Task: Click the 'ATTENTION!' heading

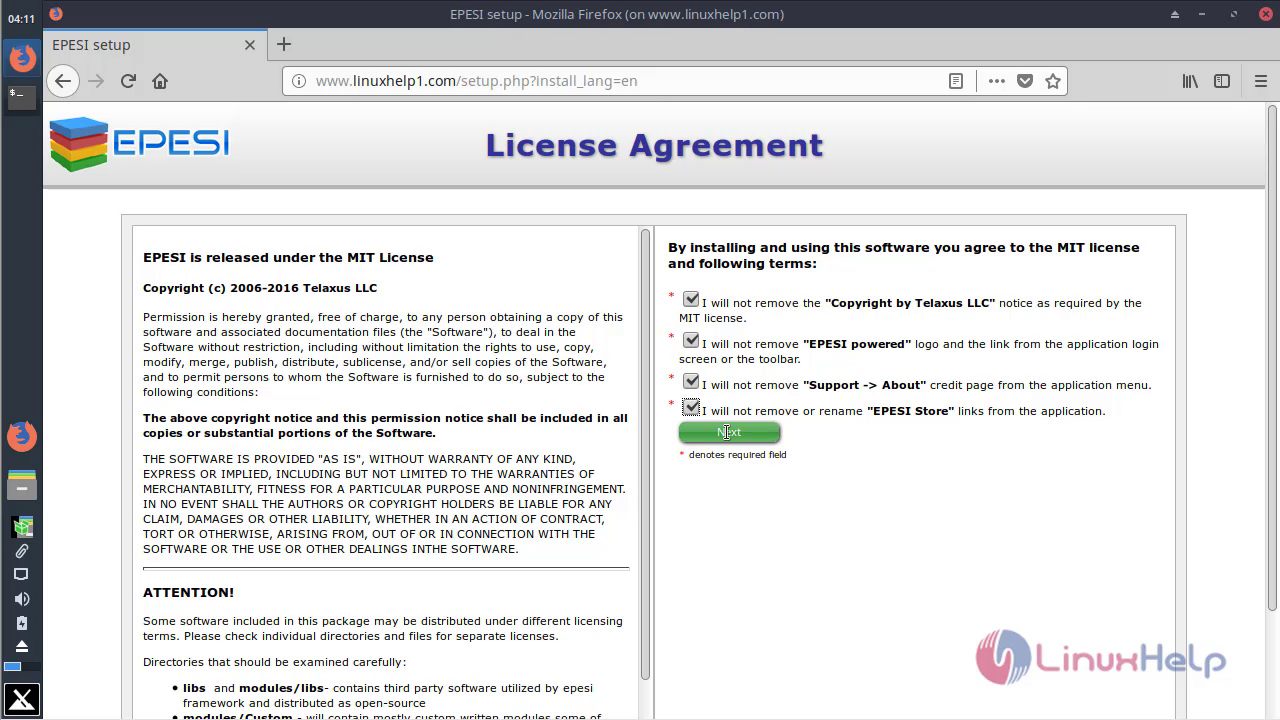Action: pyautogui.click(x=189, y=592)
